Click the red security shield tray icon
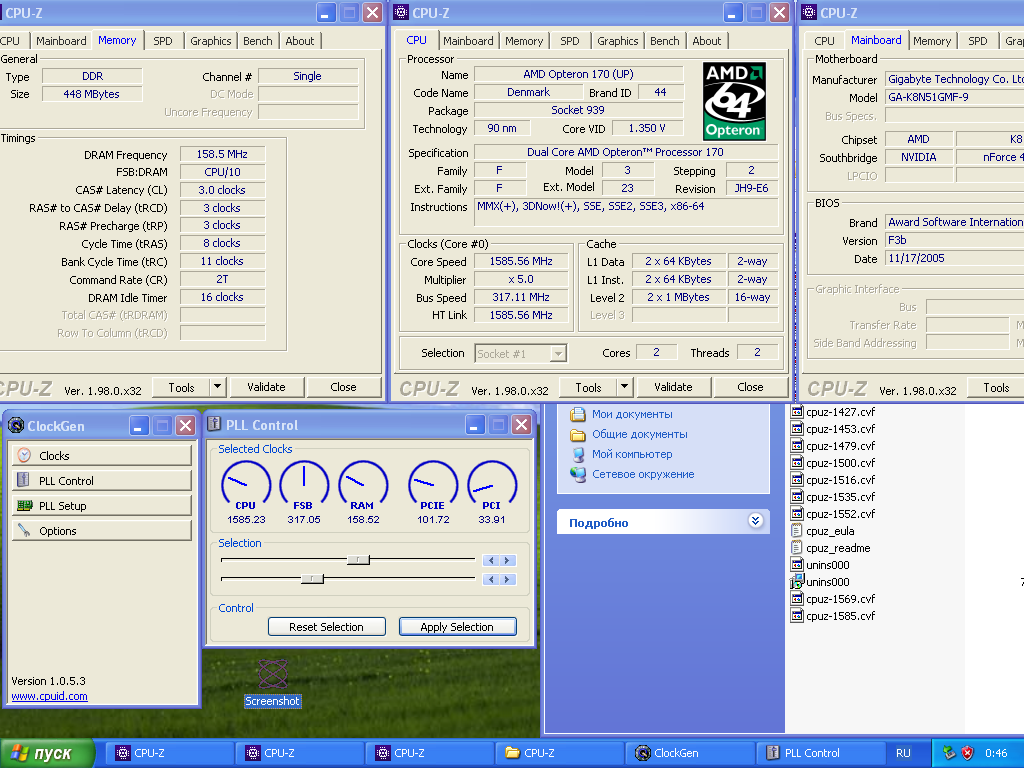 coord(967,753)
